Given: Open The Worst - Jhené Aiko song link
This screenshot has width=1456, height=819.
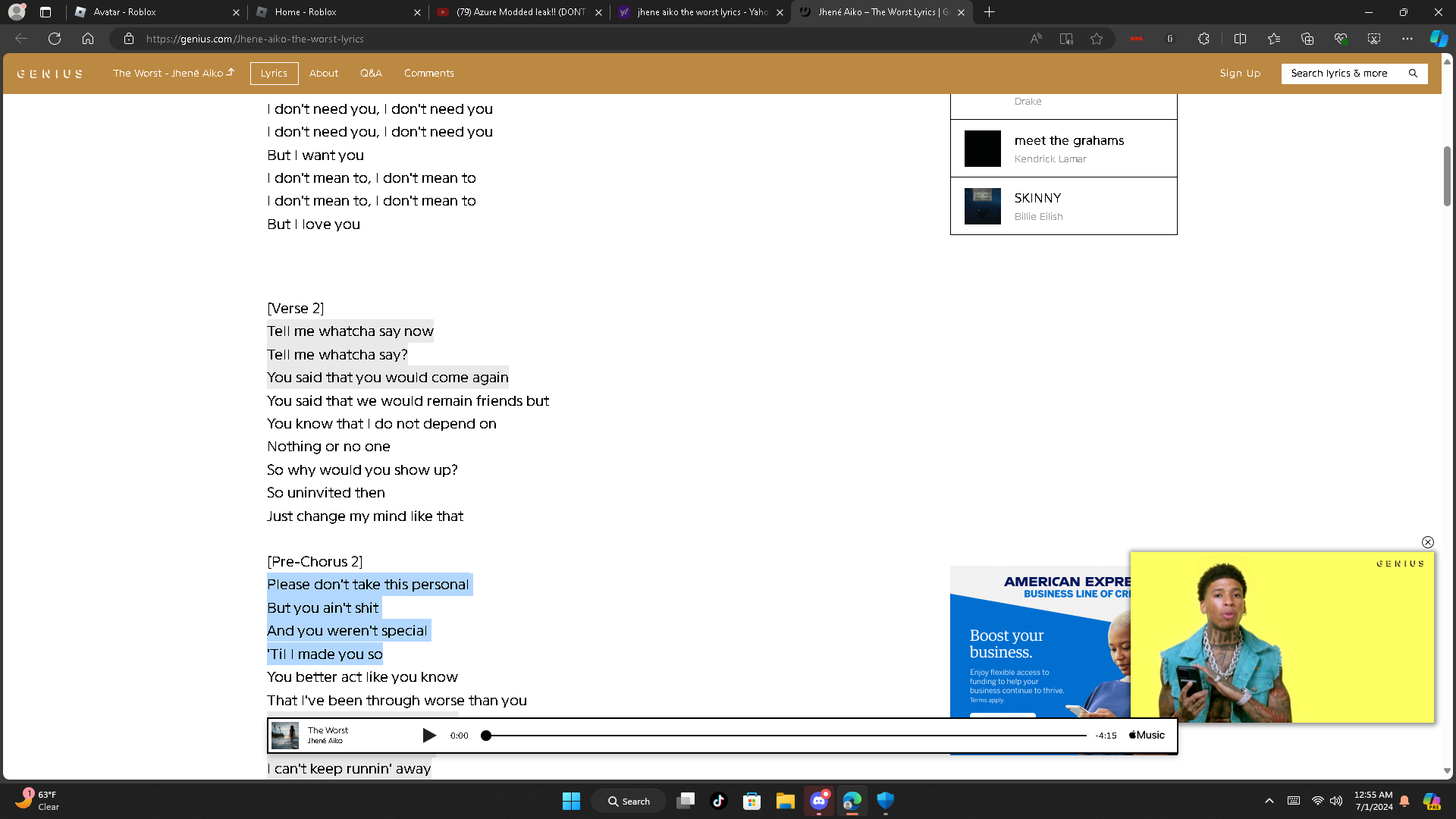Looking at the screenshot, I should pyautogui.click(x=174, y=74).
